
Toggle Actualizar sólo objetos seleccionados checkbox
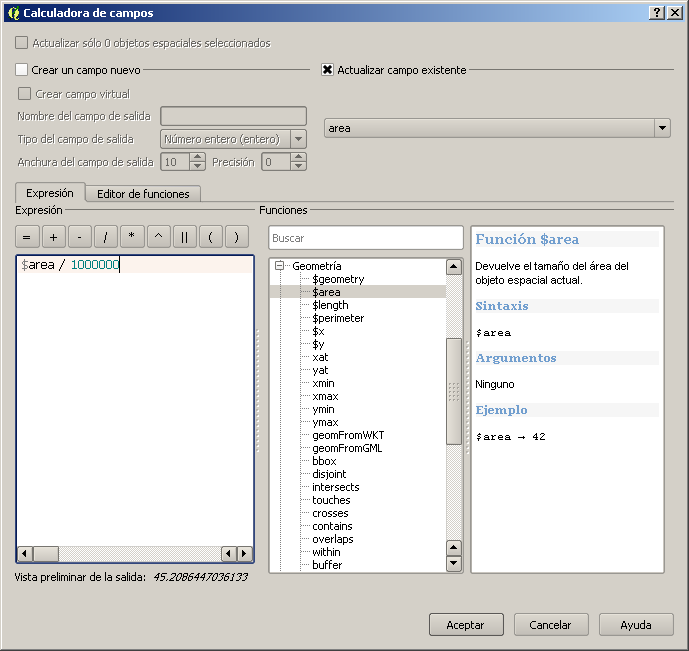click(21, 43)
